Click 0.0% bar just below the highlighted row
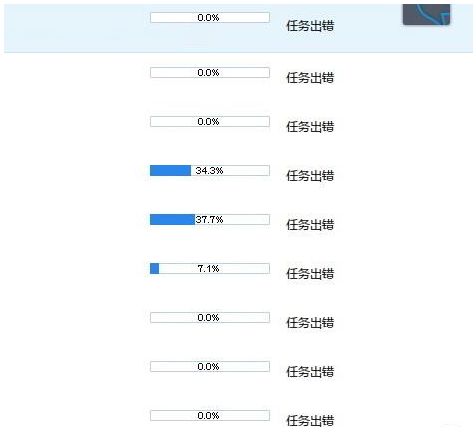 pyautogui.click(x=210, y=72)
